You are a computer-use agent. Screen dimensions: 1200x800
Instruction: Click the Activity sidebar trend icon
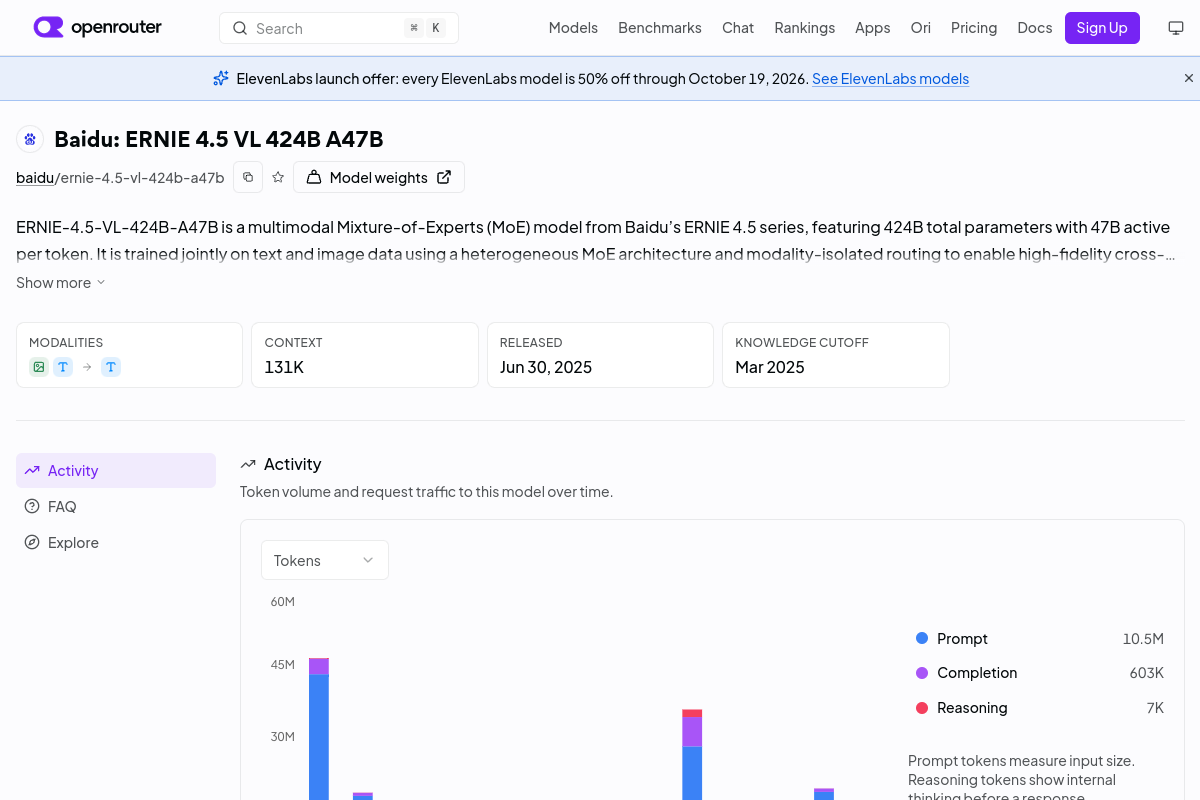click(32, 470)
